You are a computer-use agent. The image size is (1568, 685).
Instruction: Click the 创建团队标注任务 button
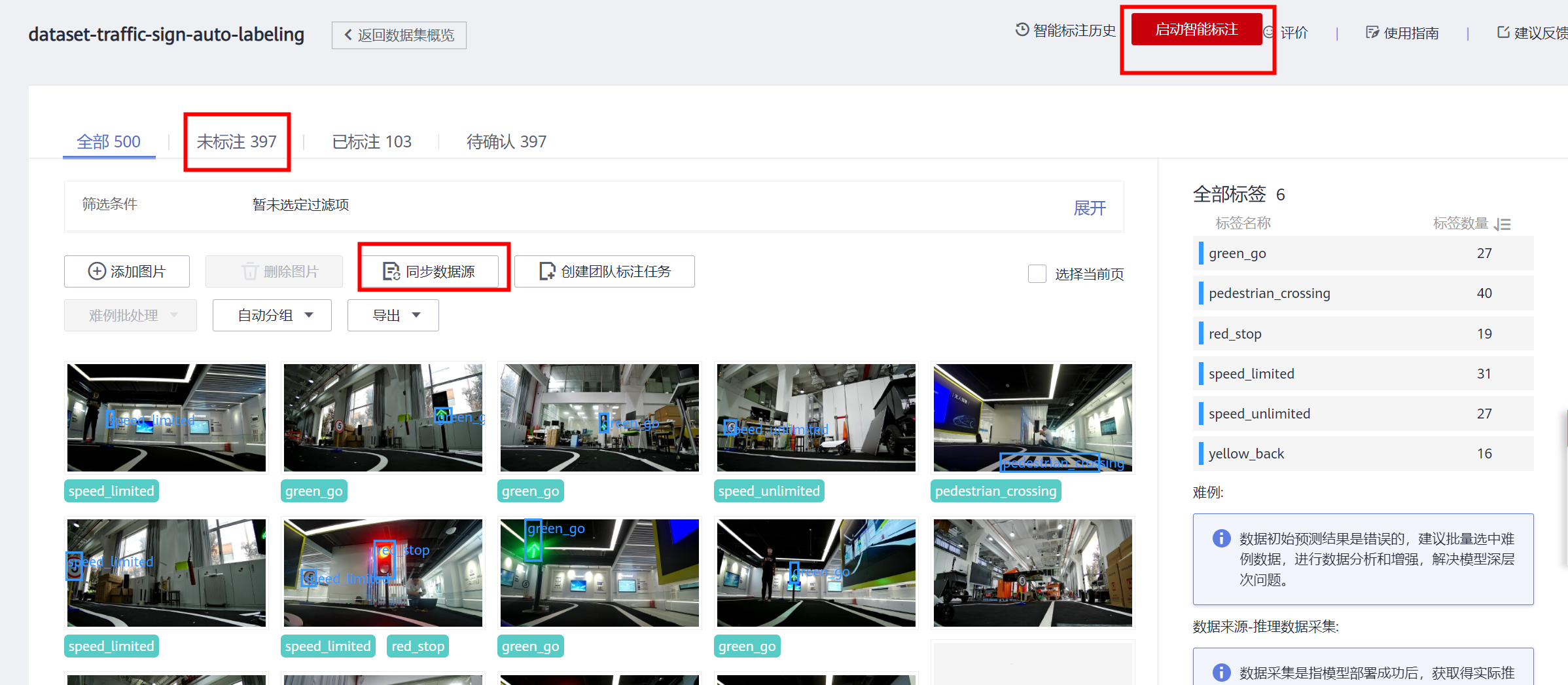point(605,271)
